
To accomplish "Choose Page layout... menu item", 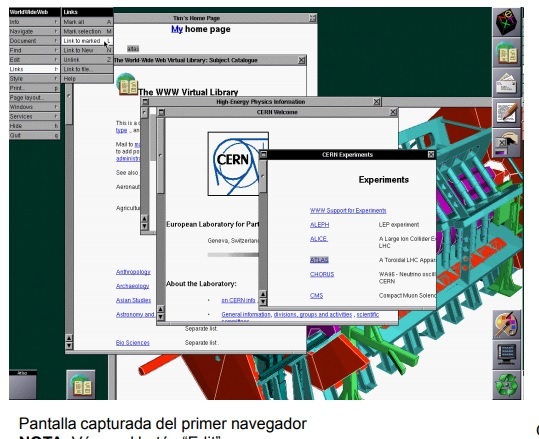I will coord(34,97).
